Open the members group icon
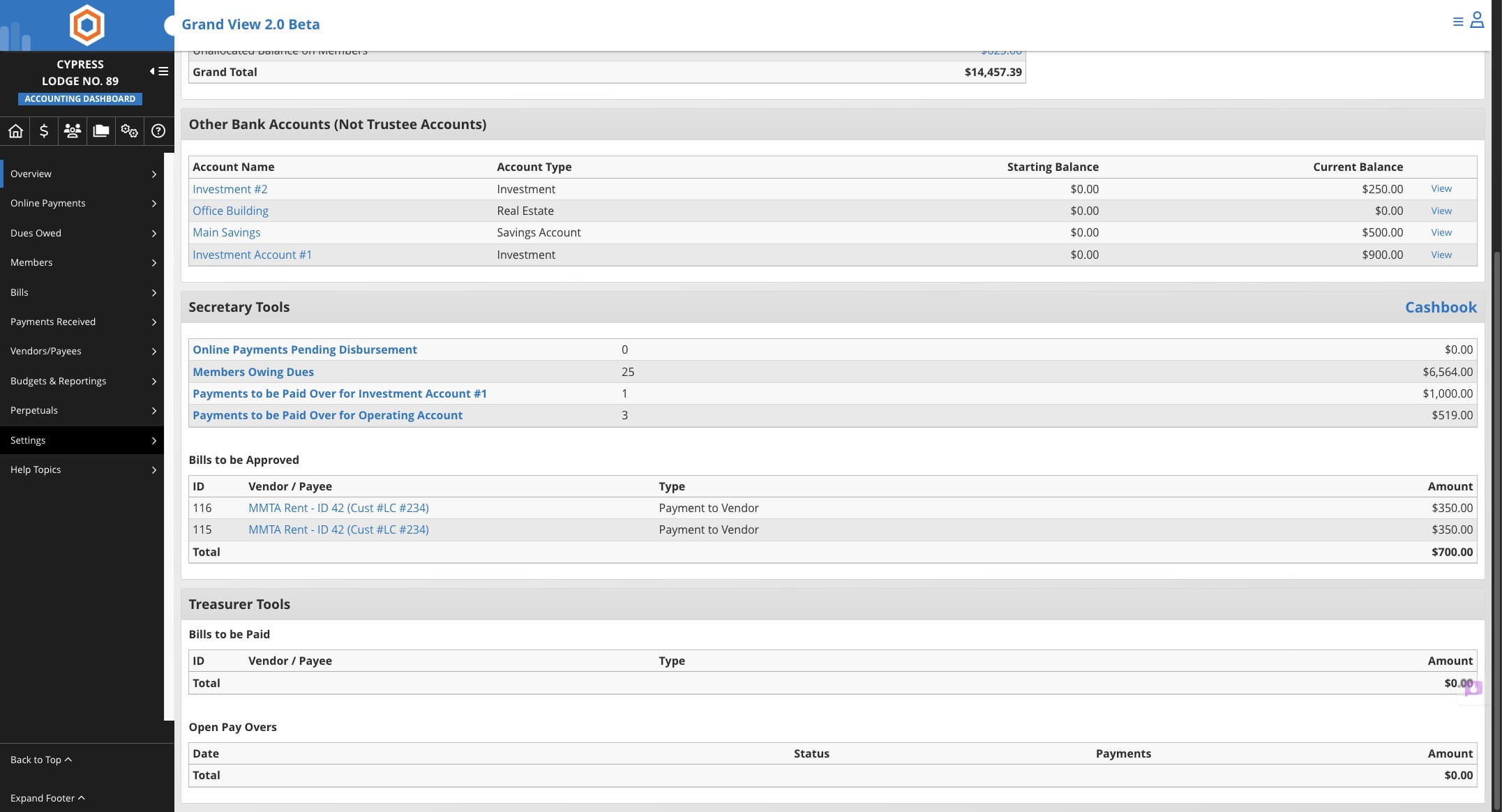This screenshot has height=812, width=1502. (73, 130)
